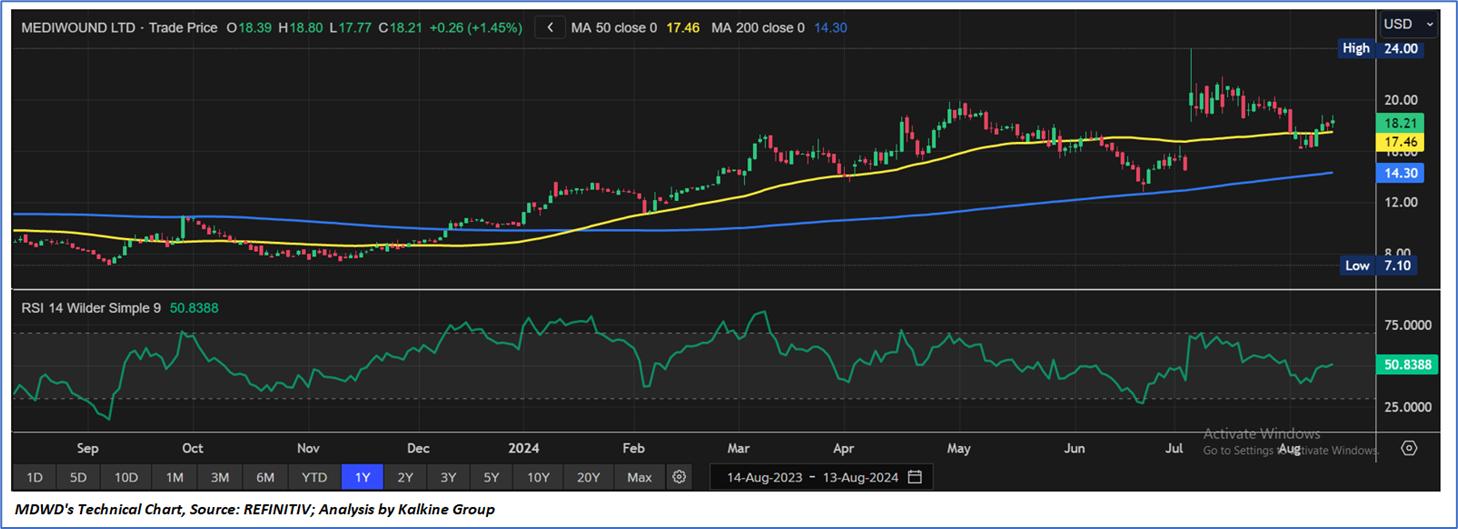Viewport: 1458px width, 529px height.
Task: Click the MEDIWOUND LTD Trade Price title
Action: [x=120, y=28]
